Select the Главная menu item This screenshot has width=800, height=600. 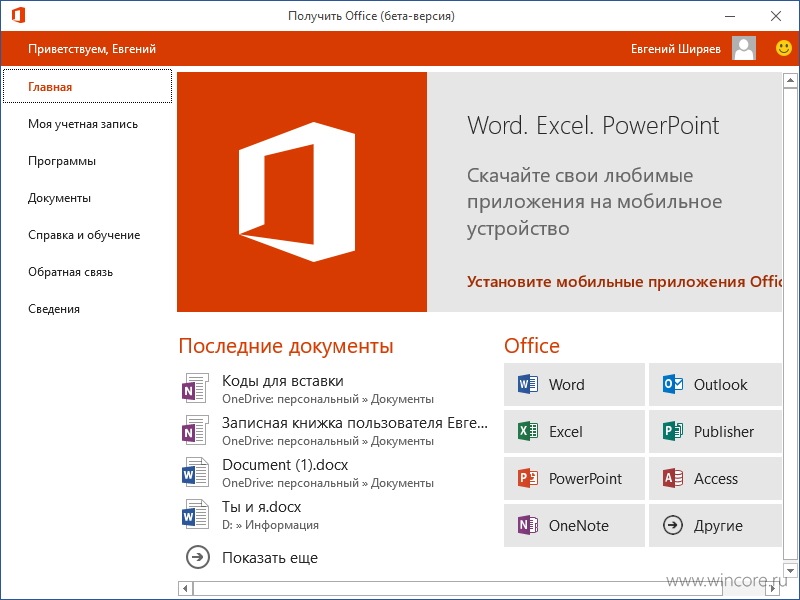[x=87, y=87]
